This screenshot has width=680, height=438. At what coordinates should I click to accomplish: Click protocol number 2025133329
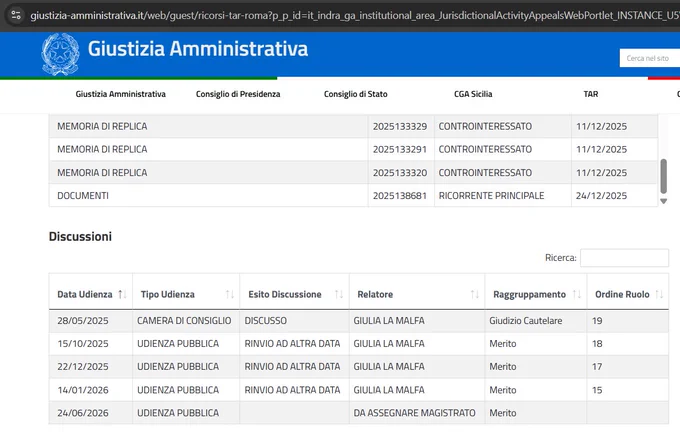[x=400, y=127]
